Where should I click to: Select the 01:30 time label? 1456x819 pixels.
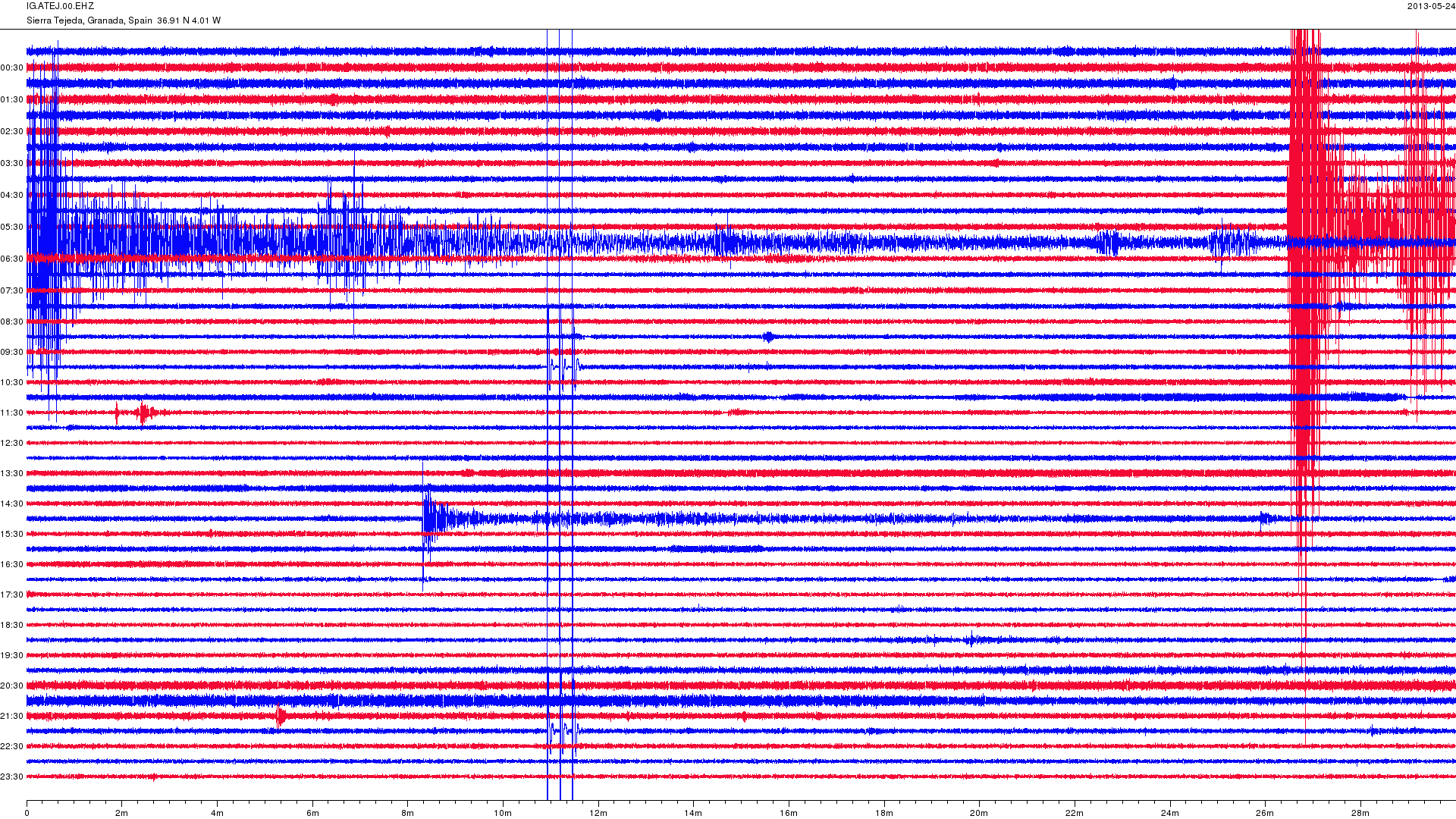click(12, 100)
